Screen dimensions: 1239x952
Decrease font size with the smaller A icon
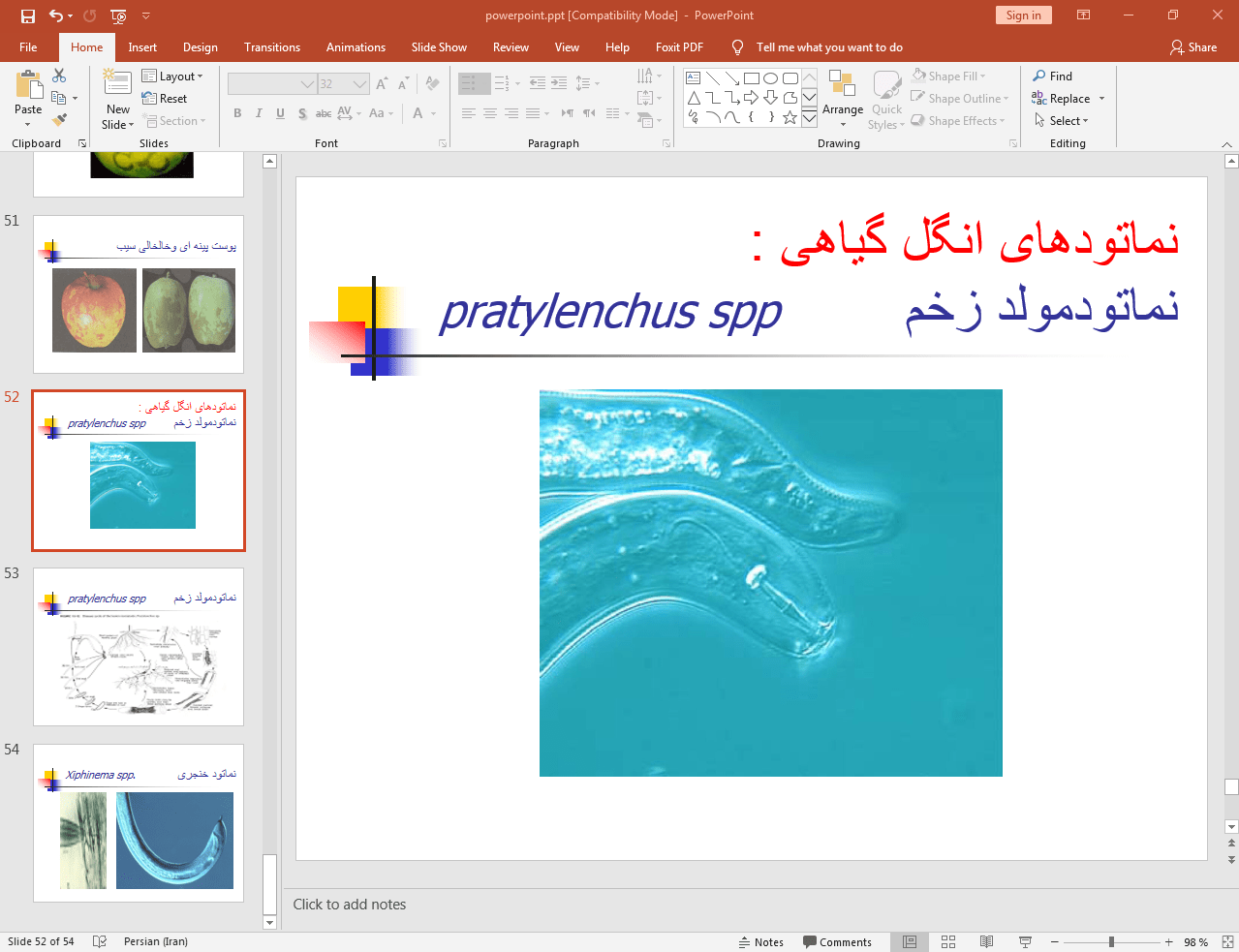(x=403, y=84)
